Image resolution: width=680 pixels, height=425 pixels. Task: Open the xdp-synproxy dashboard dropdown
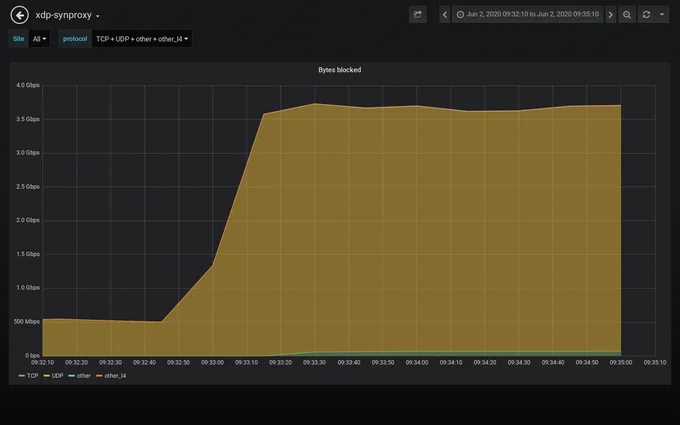click(67, 15)
